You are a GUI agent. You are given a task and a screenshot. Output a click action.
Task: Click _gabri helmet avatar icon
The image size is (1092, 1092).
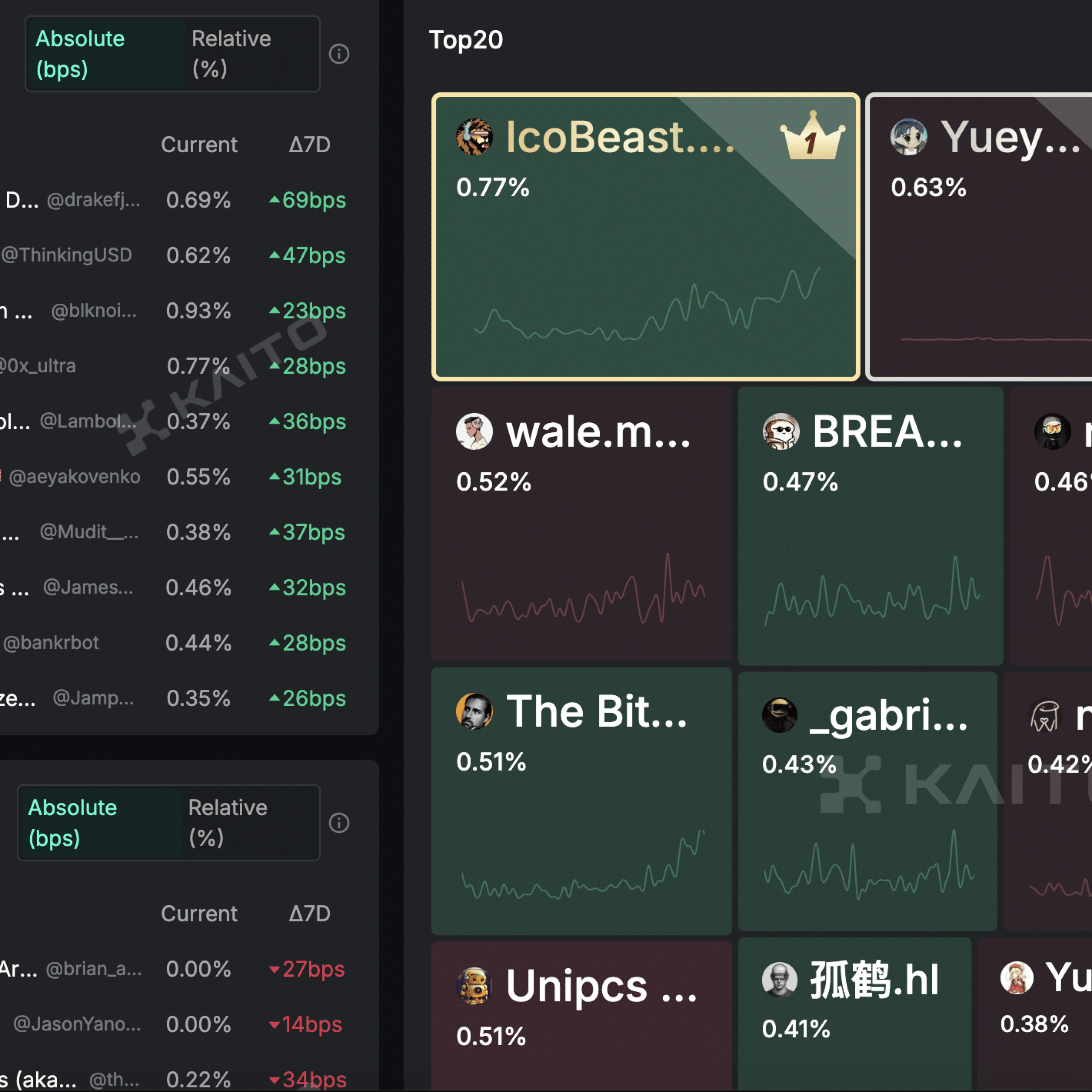pos(779,715)
